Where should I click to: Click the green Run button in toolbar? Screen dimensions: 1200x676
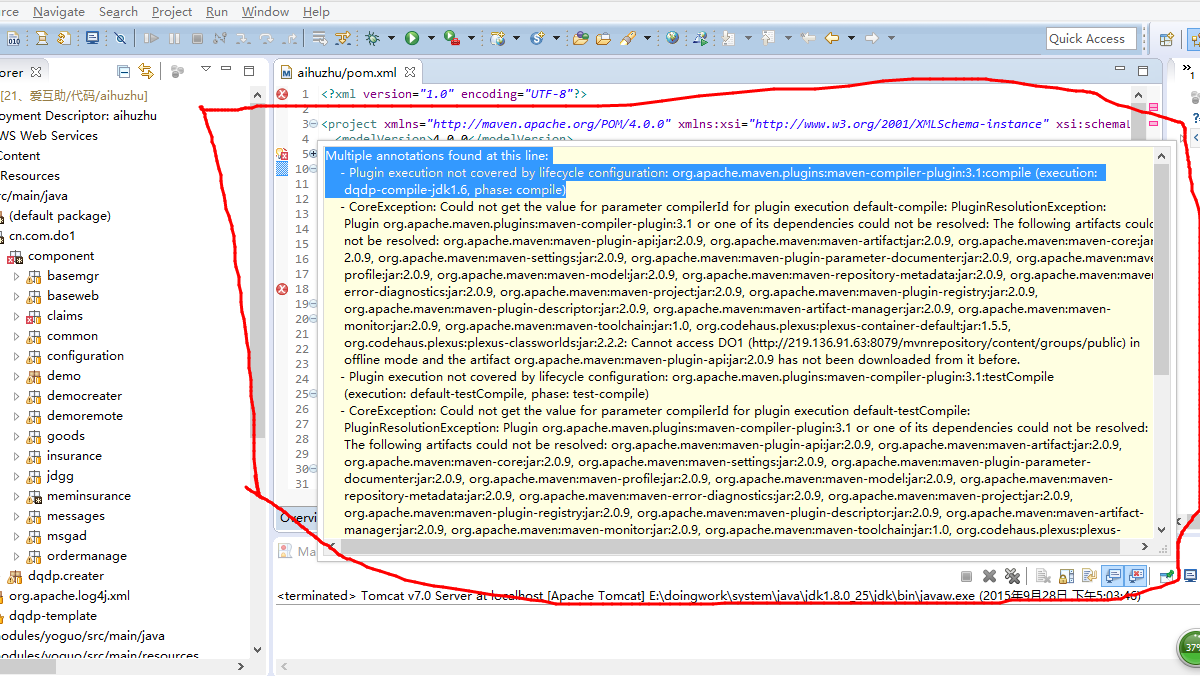pos(412,38)
